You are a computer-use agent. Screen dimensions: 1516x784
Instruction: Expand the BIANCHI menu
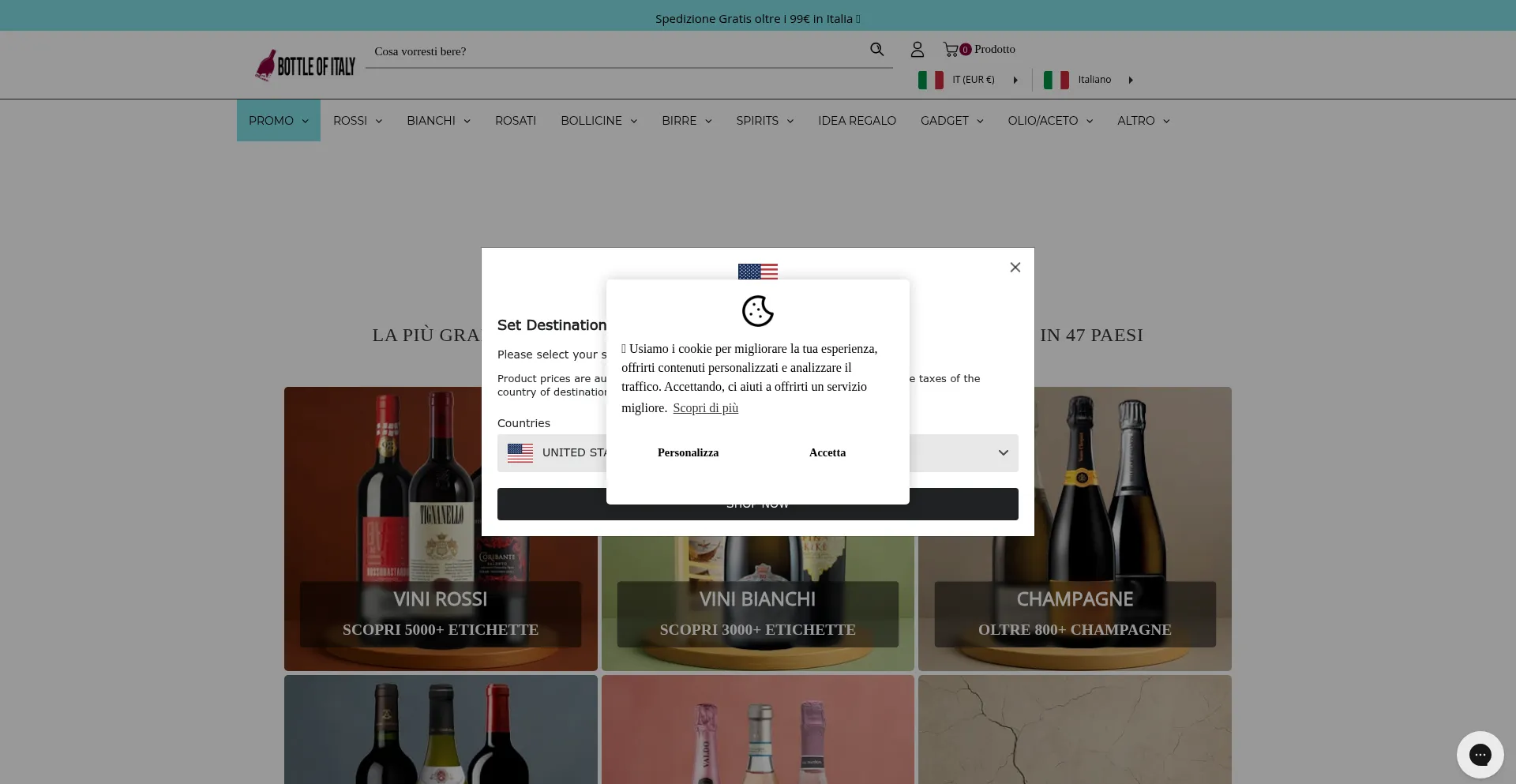439,121
